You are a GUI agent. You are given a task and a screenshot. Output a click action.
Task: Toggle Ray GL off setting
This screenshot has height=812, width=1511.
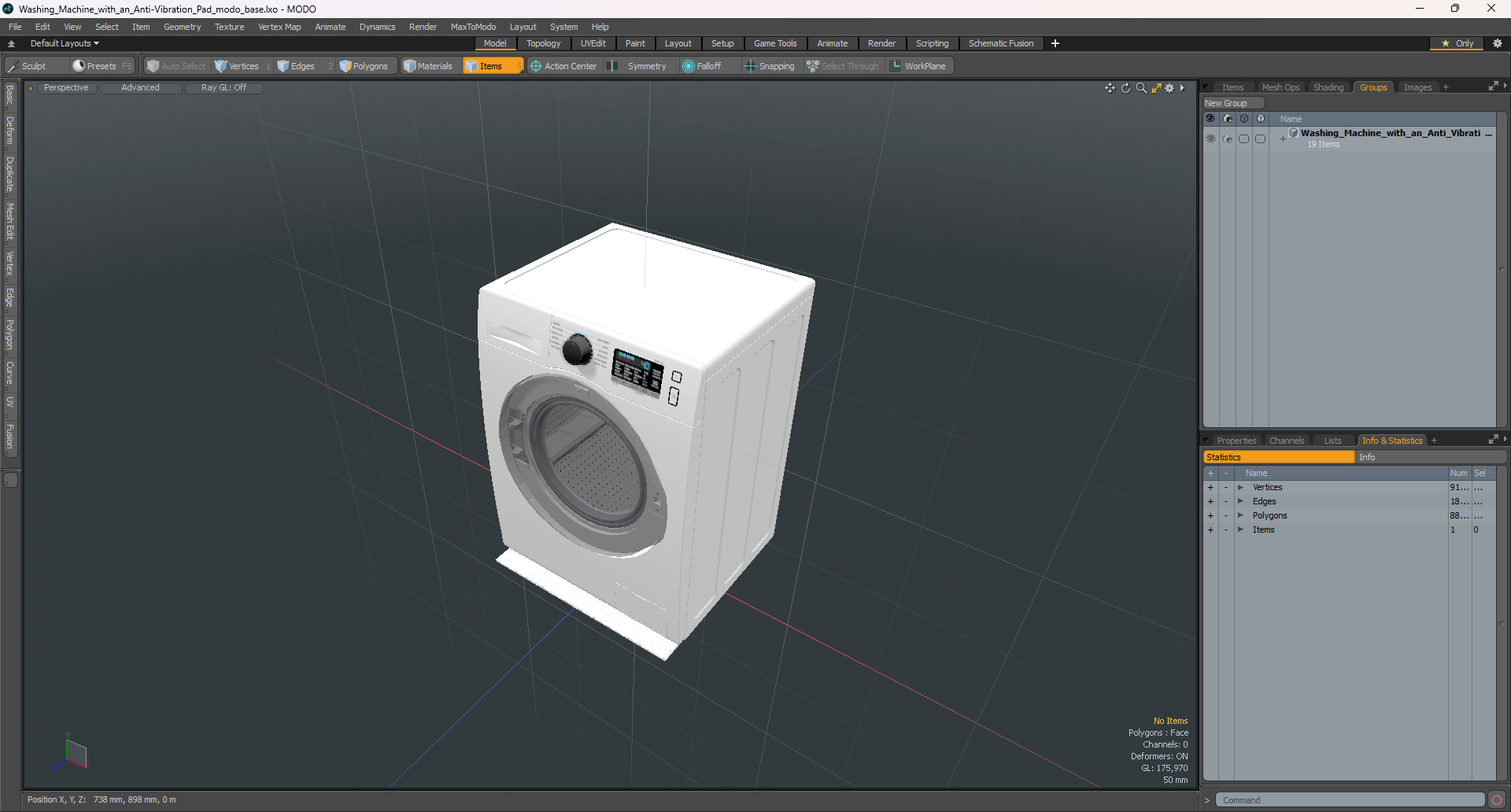click(x=224, y=88)
